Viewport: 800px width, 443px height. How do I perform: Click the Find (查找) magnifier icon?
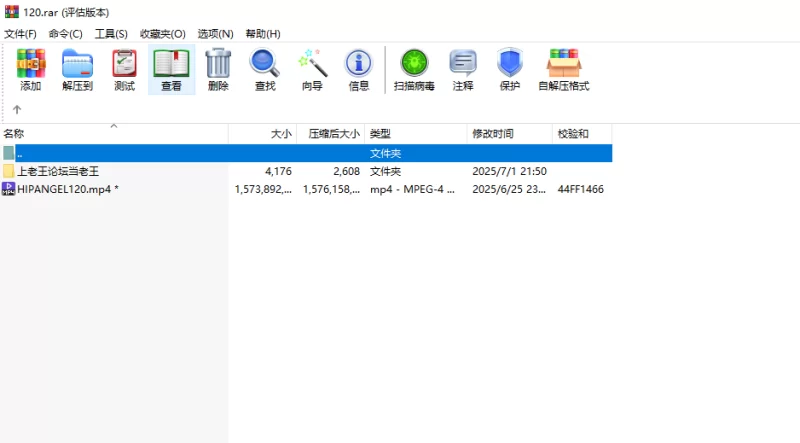[265, 63]
